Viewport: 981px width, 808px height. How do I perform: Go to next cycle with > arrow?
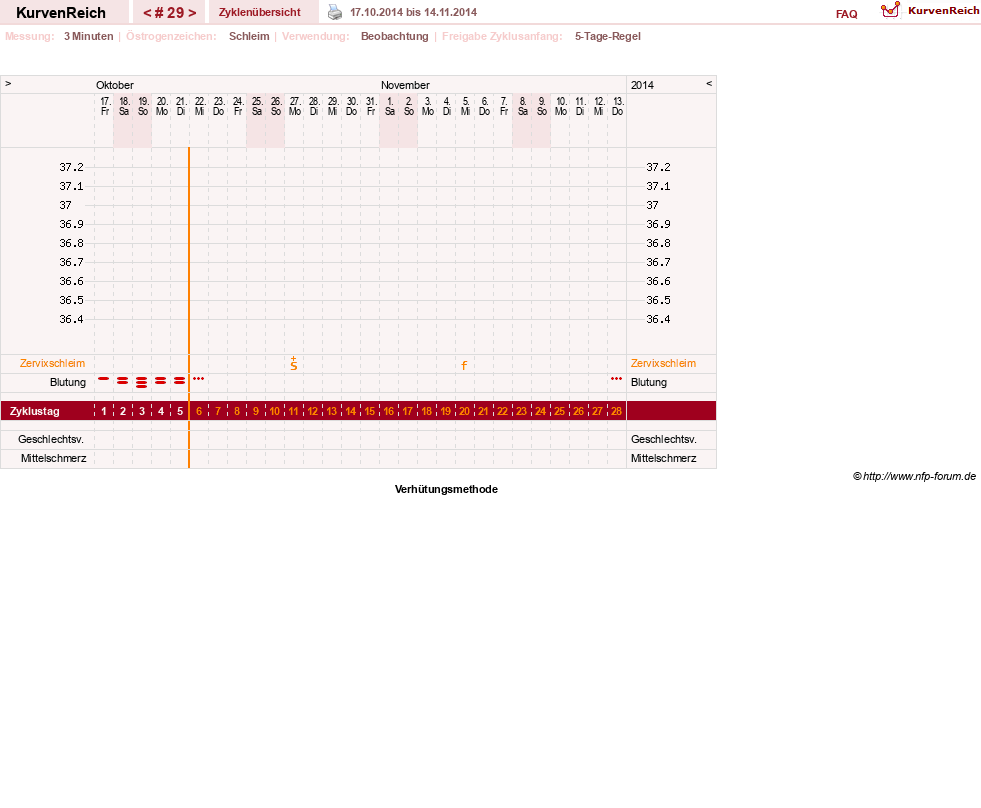192,13
